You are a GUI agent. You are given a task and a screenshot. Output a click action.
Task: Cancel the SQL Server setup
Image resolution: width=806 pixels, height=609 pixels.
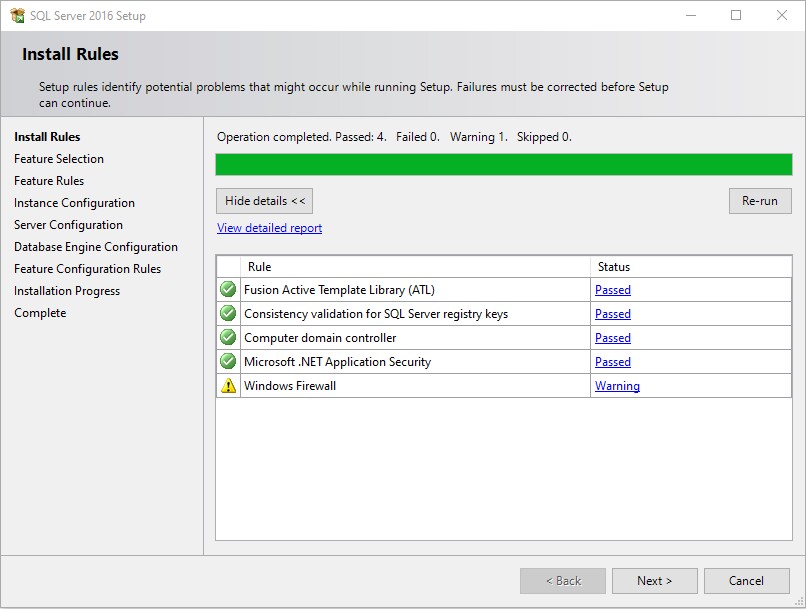pos(746,581)
